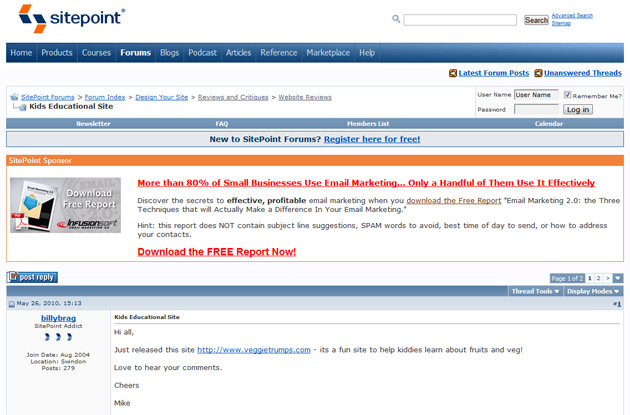The image size is (630, 415).
Task: Click the Unanswered Threads icon
Action: tap(538, 73)
